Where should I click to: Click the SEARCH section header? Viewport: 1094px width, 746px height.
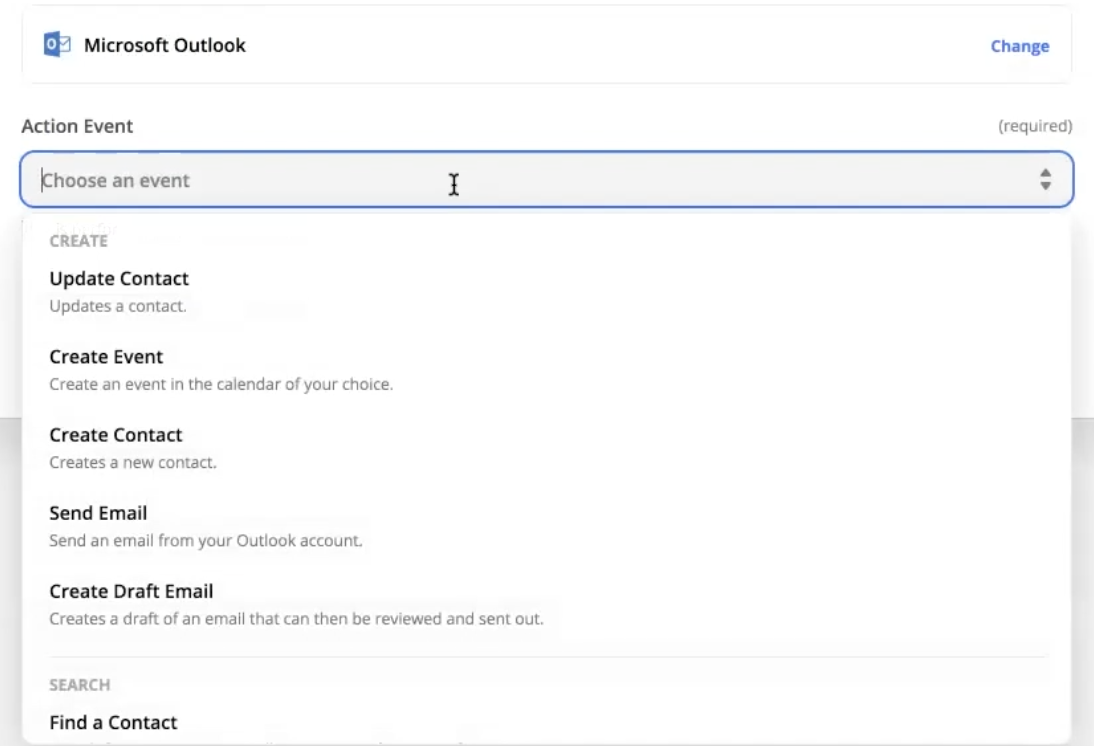point(79,685)
